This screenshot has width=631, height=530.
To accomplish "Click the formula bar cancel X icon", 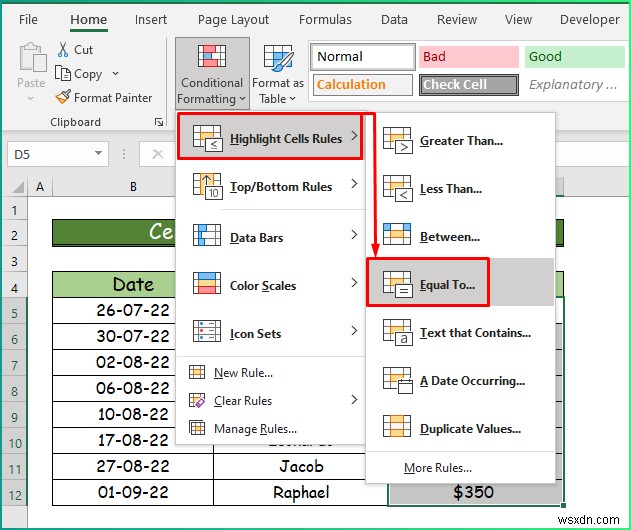I will pyautogui.click(x=158, y=154).
